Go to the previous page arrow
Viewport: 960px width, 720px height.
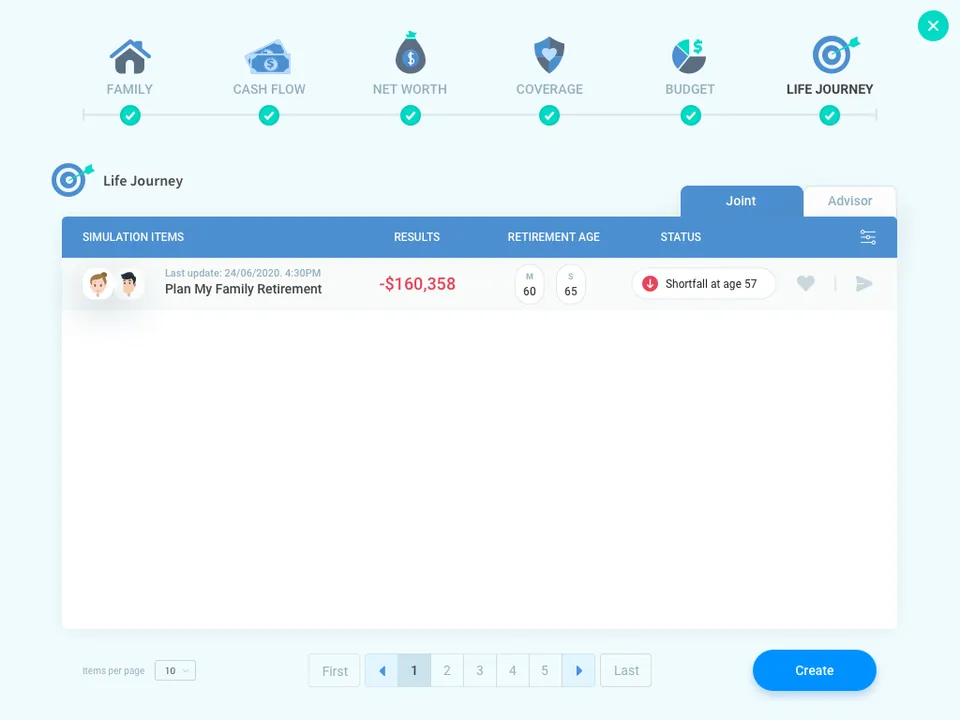381,670
